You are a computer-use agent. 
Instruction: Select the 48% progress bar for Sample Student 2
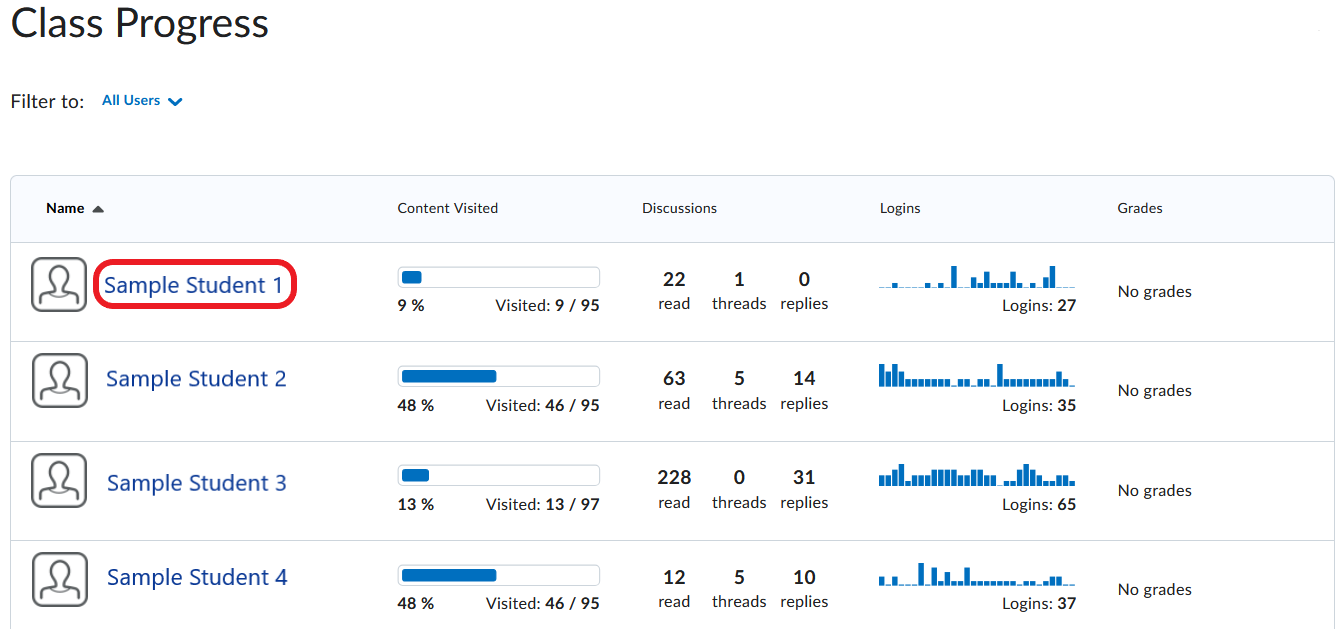[x=498, y=376]
